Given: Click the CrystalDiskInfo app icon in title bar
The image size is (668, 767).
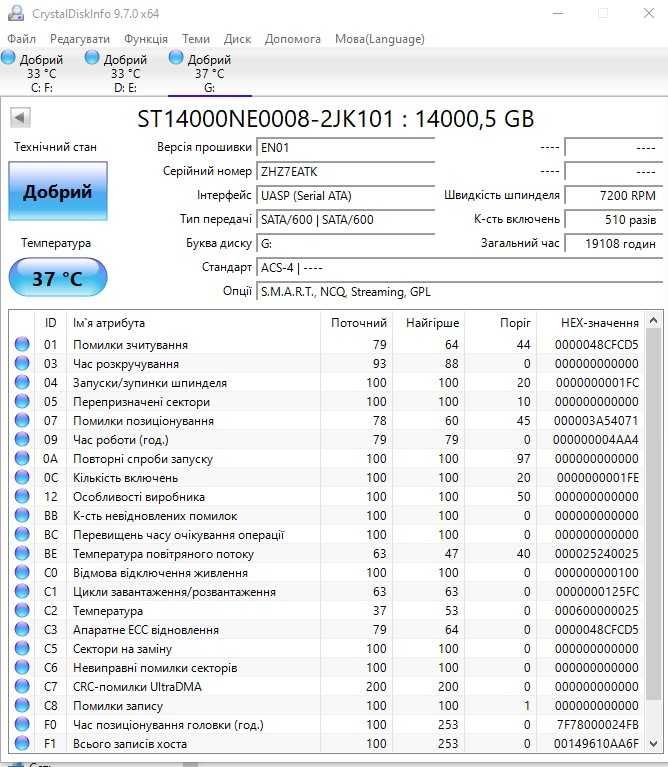Looking at the screenshot, I should (16, 13).
